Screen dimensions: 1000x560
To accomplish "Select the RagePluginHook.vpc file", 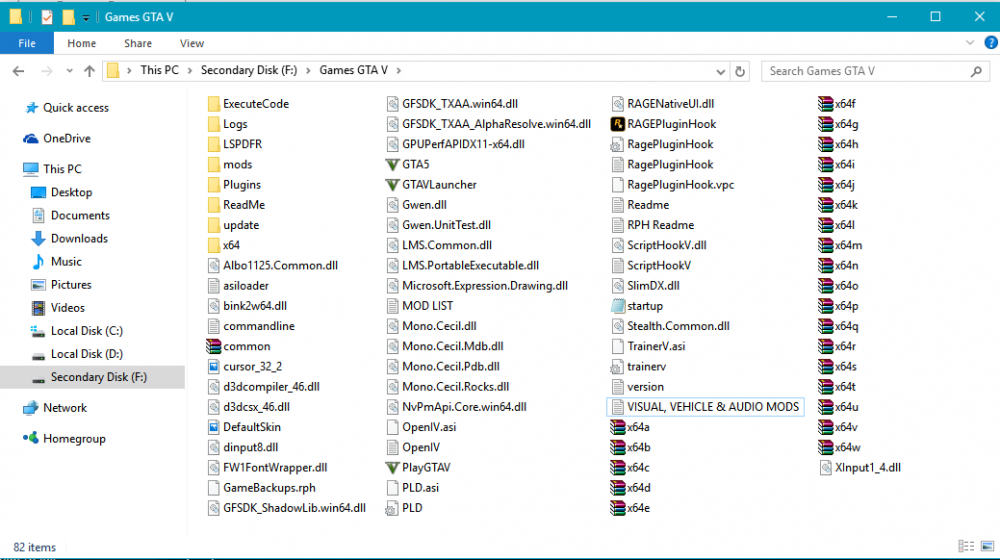I will point(673,185).
